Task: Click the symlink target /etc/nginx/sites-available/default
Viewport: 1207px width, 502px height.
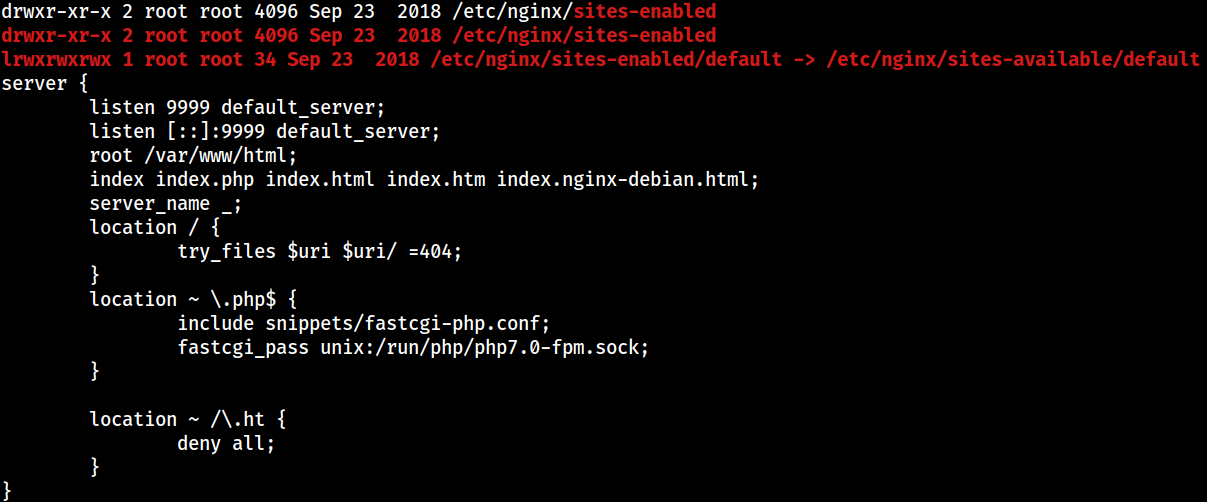Action: (1013, 59)
